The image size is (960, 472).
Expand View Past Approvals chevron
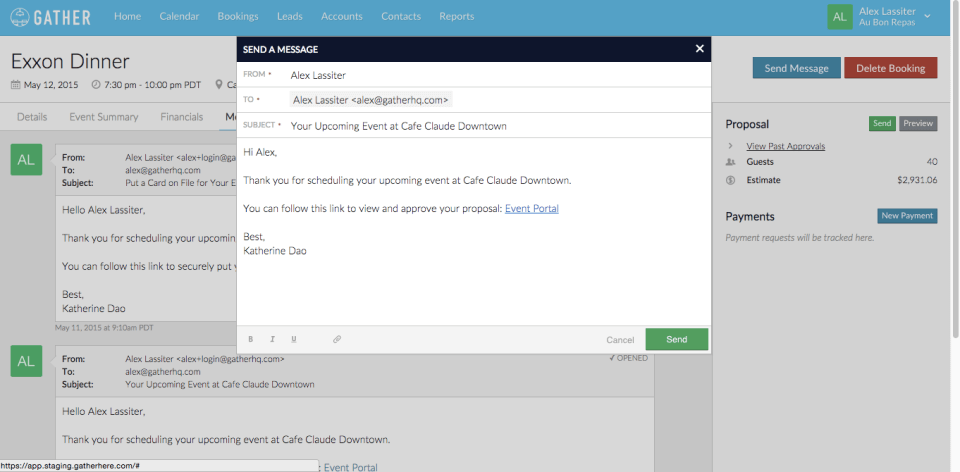coord(730,146)
